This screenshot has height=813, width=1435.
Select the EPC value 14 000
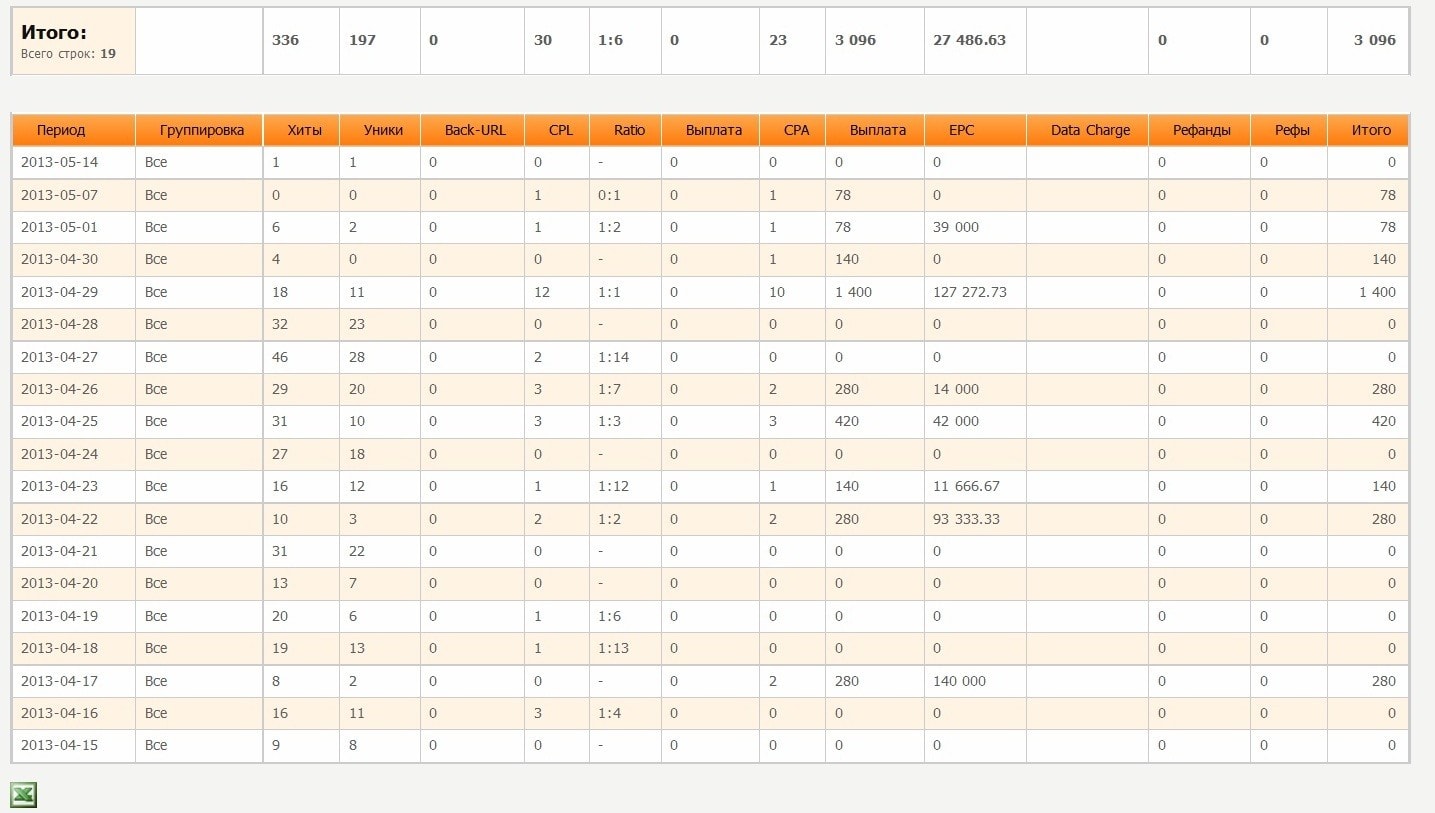click(956, 389)
